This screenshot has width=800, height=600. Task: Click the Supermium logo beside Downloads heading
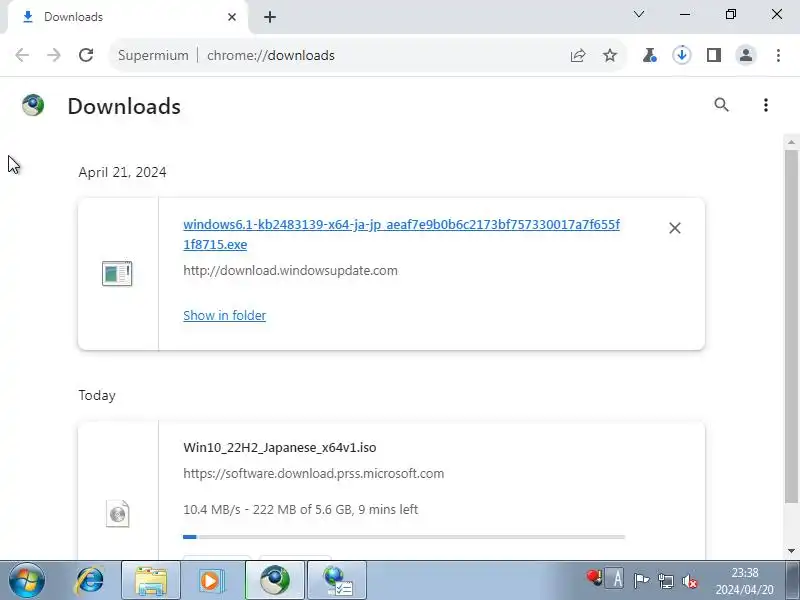tap(33, 105)
